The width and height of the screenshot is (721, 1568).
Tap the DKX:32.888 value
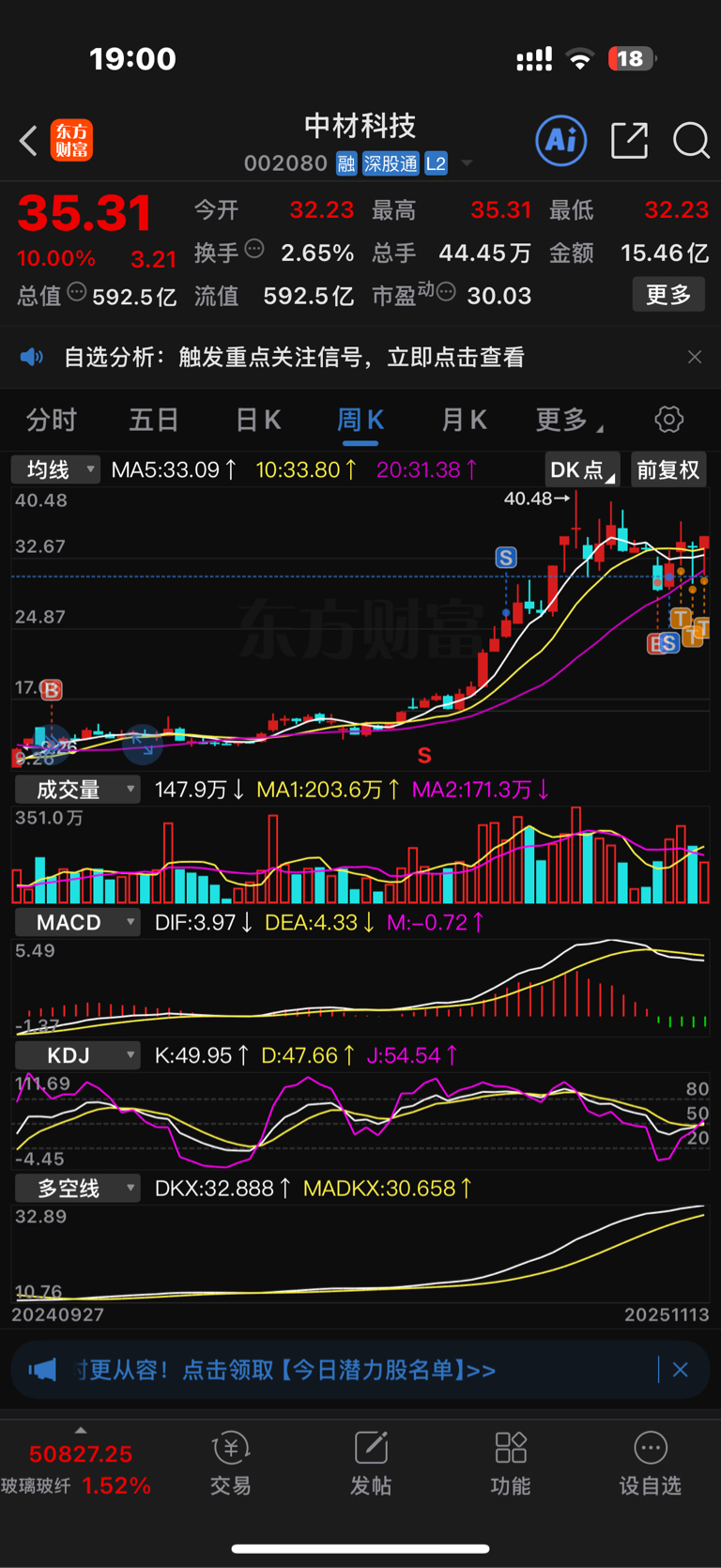222,1189
